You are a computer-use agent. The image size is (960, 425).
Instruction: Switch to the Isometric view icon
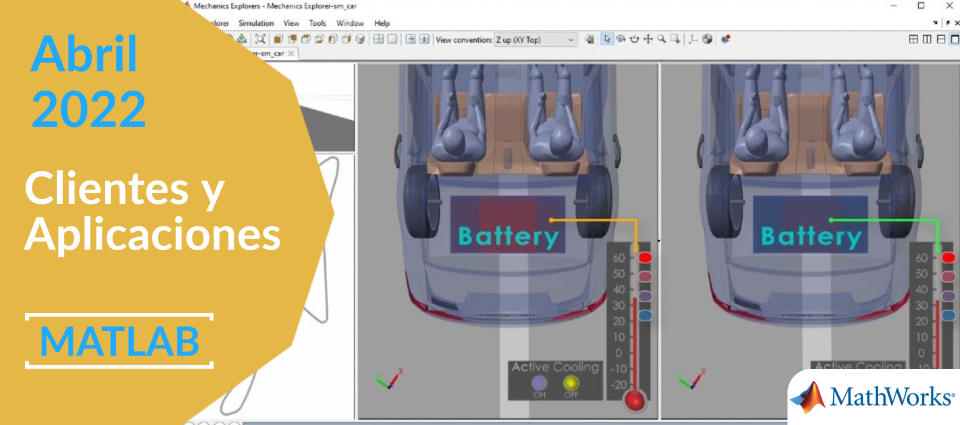coord(360,39)
